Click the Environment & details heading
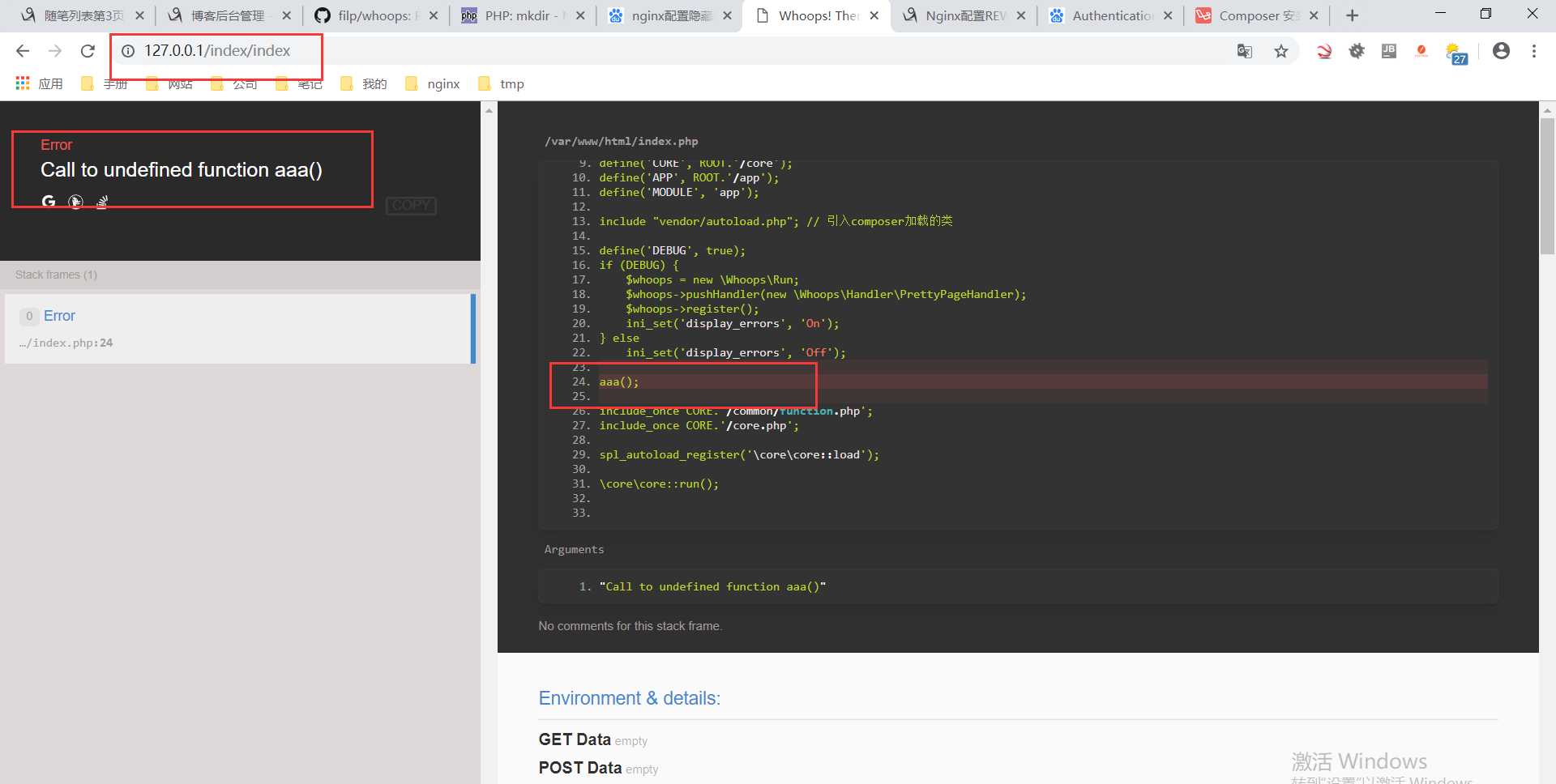The height and width of the screenshot is (784, 1556). tap(630, 698)
